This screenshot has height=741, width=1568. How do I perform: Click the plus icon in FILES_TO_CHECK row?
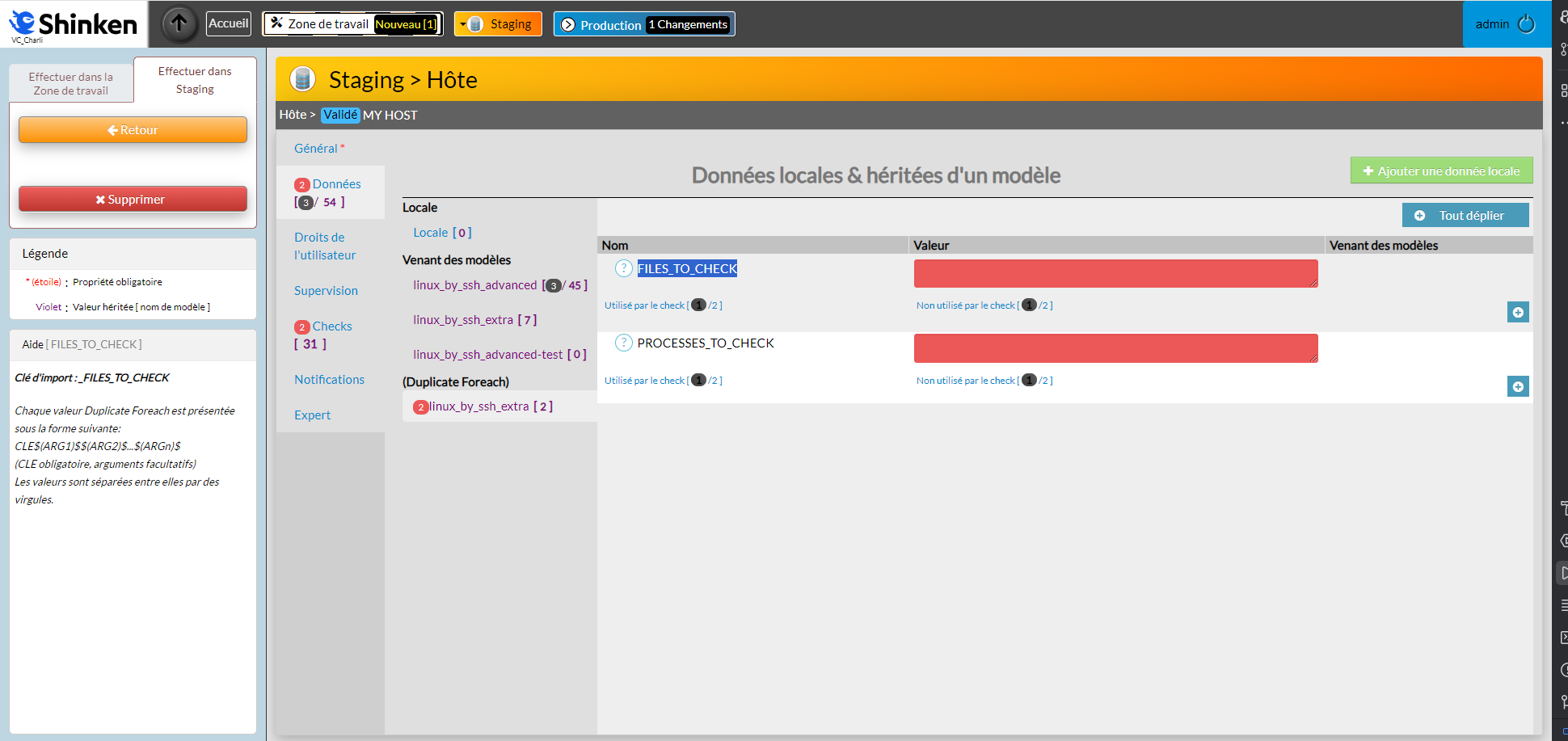[1517, 313]
